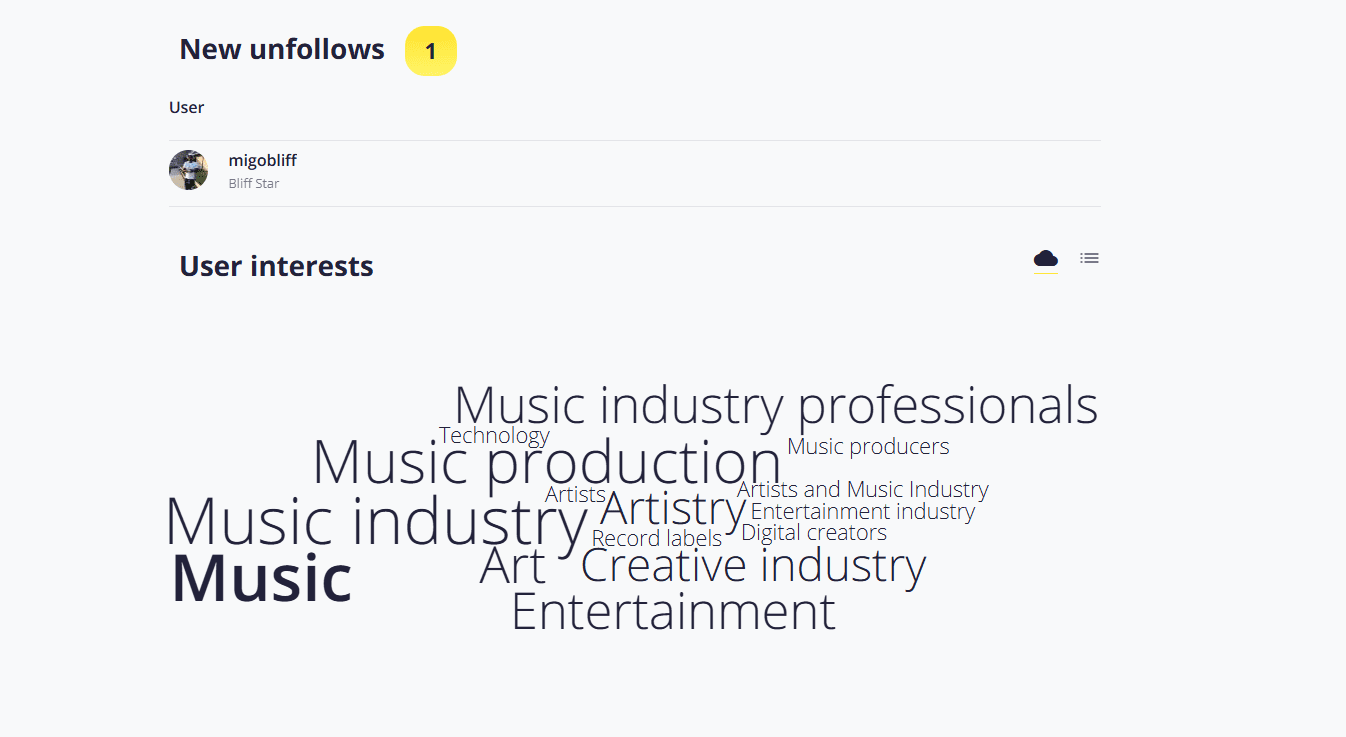The height and width of the screenshot is (737, 1346).
Task: Select Creative industry in the word cloud
Action: (x=752, y=565)
